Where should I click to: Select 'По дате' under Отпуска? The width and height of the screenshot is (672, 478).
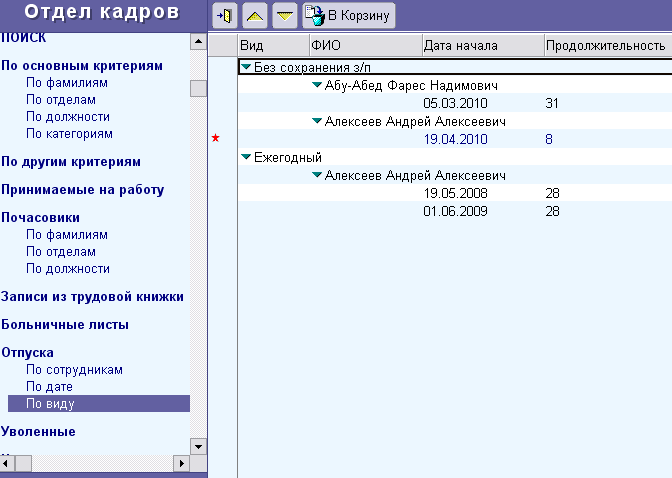pos(49,387)
